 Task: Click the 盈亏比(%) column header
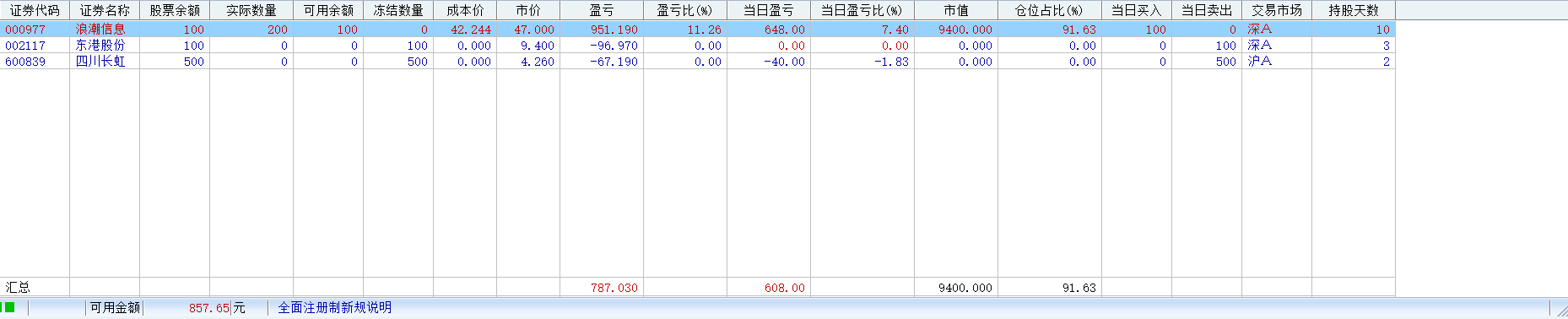coord(685,10)
